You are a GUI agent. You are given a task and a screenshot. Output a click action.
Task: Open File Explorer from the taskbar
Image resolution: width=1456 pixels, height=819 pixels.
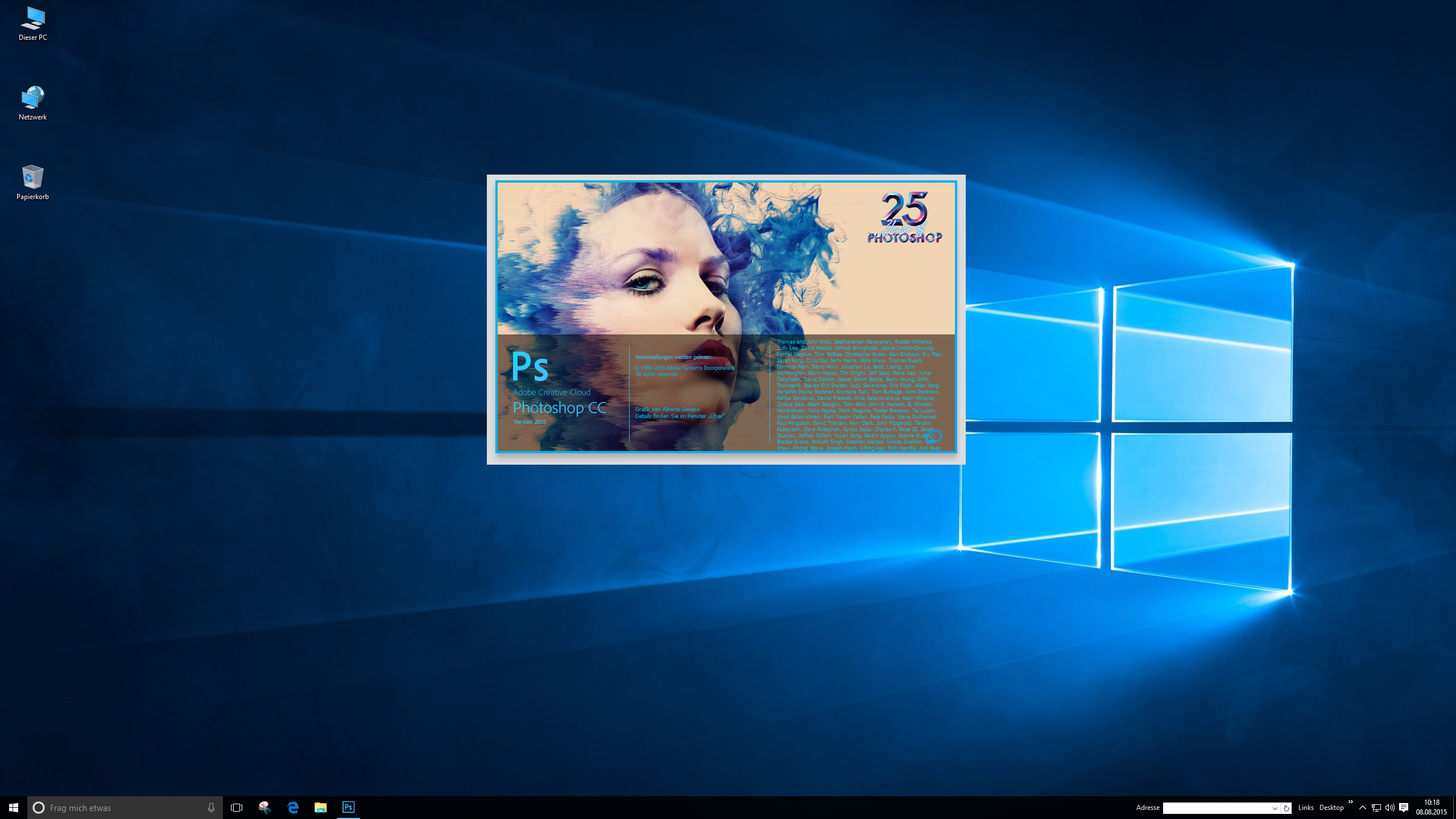[321, 808]
